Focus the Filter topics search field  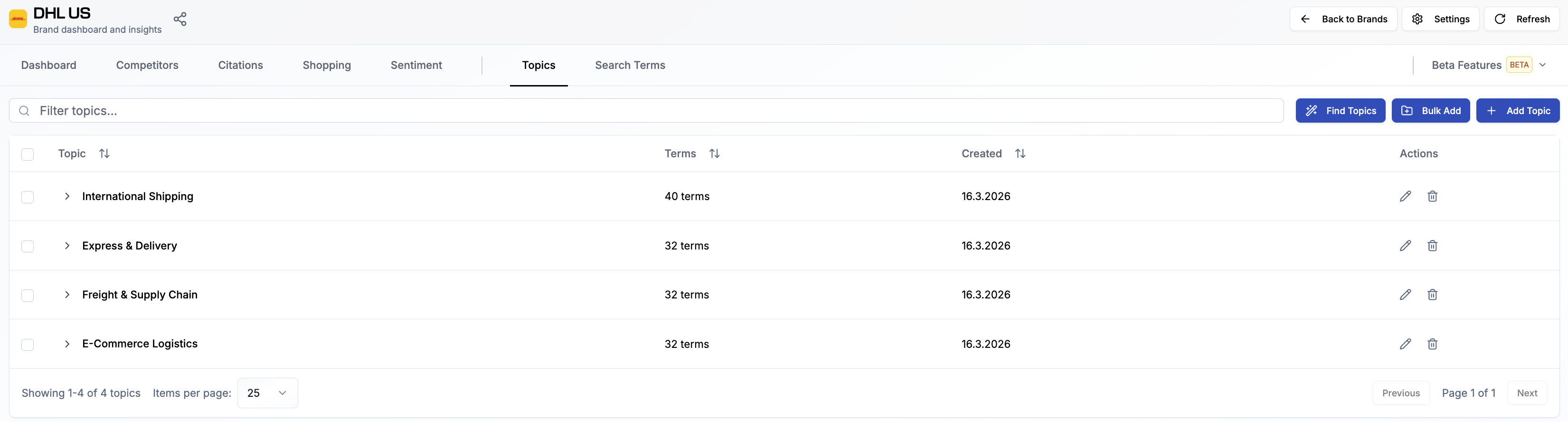[x=646, y=111]
